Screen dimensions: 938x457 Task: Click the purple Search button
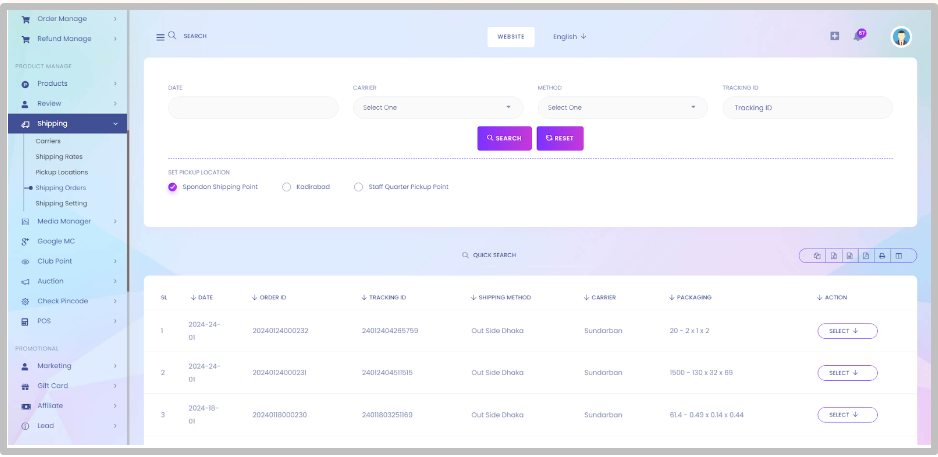click(x=504, y=138)
